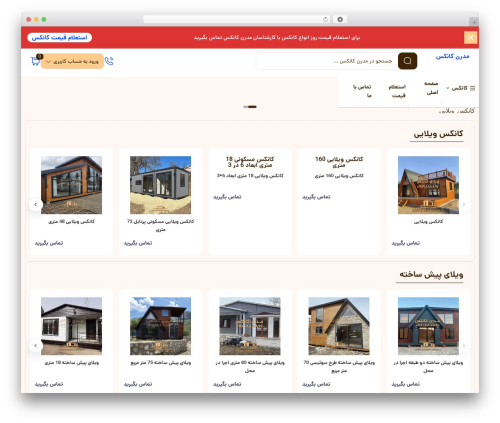This screenshot has width=500, height=423.
Task: Open a new browser tab plus button
Action: click(x=474, y=22)
